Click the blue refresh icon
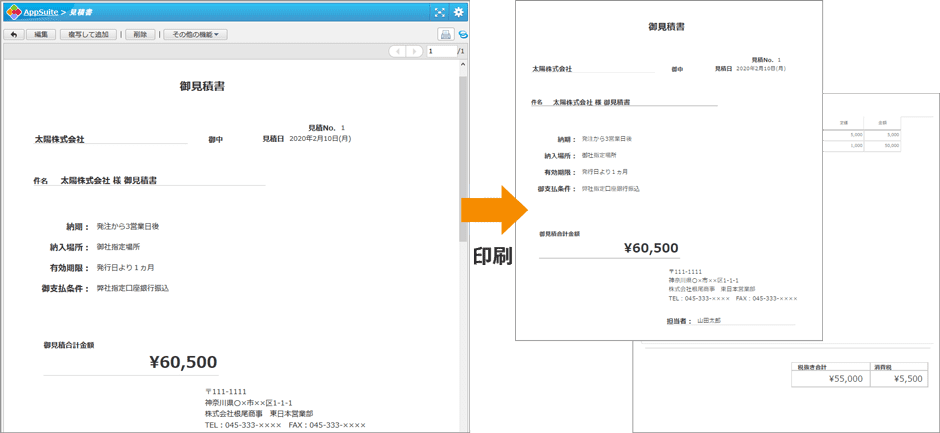 pyautogui.click(x=463, y=34)
